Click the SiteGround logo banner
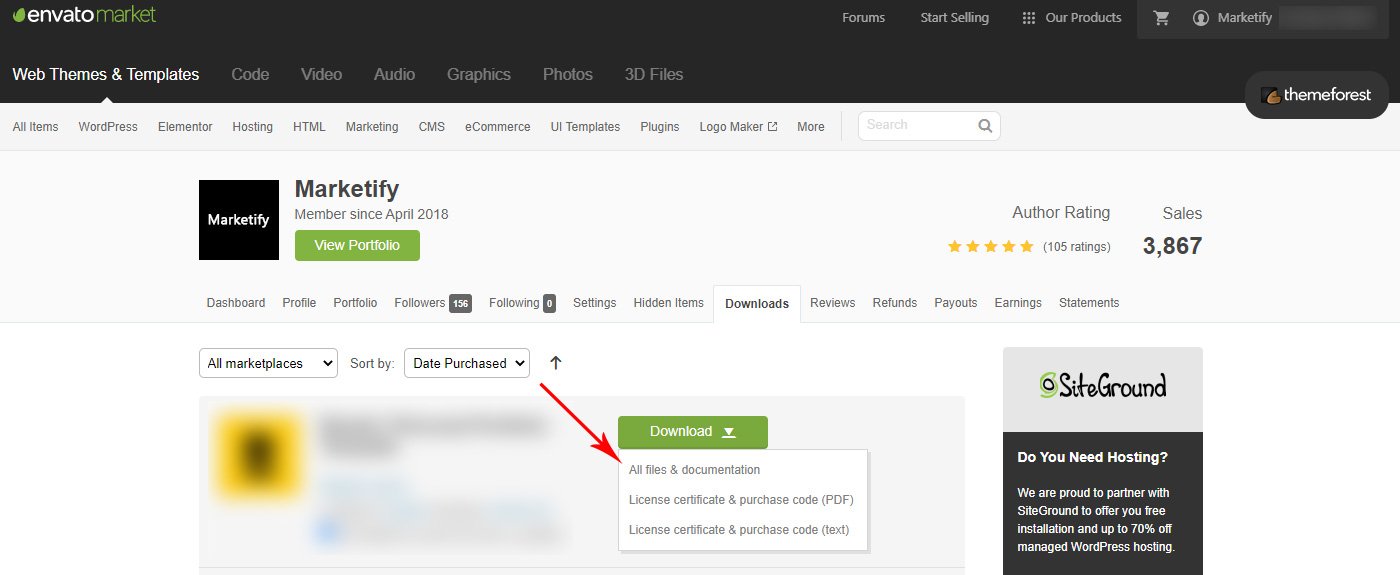Image resolution: width=1400 pixels, height=575 pixels. pos(1102,386)
